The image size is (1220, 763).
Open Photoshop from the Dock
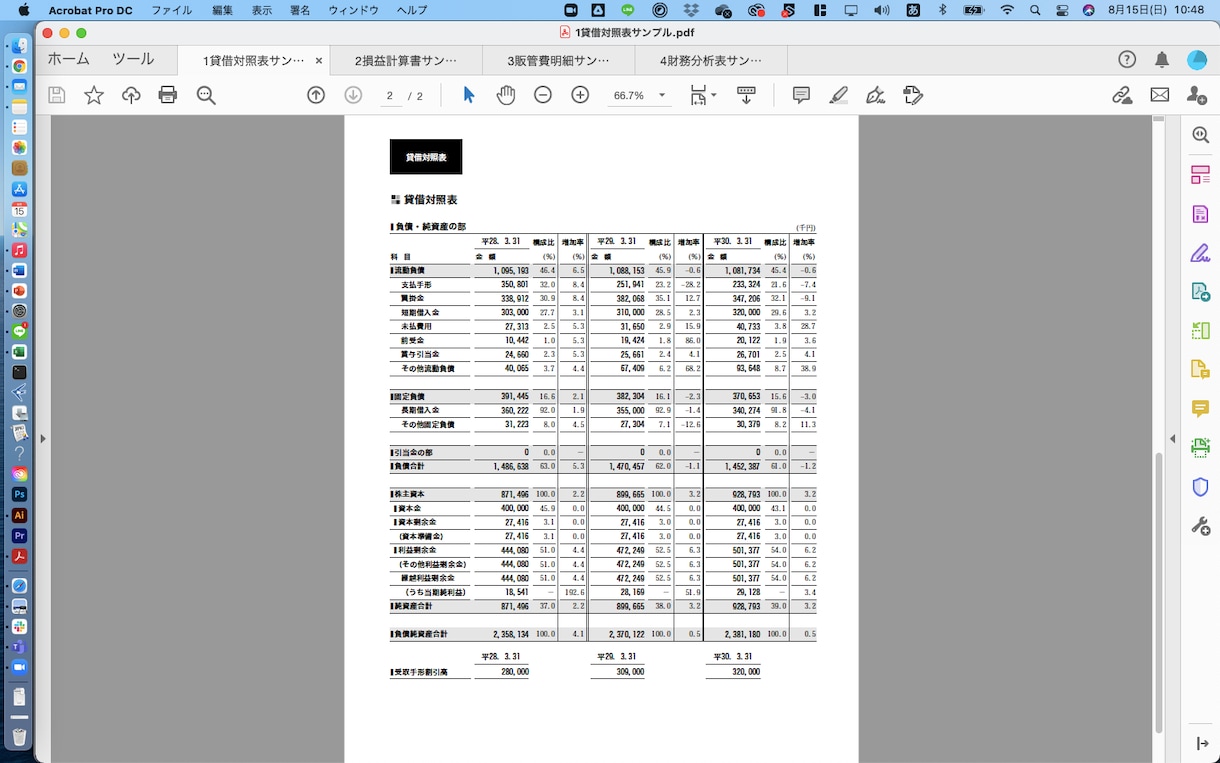click(x=19, y=494)
